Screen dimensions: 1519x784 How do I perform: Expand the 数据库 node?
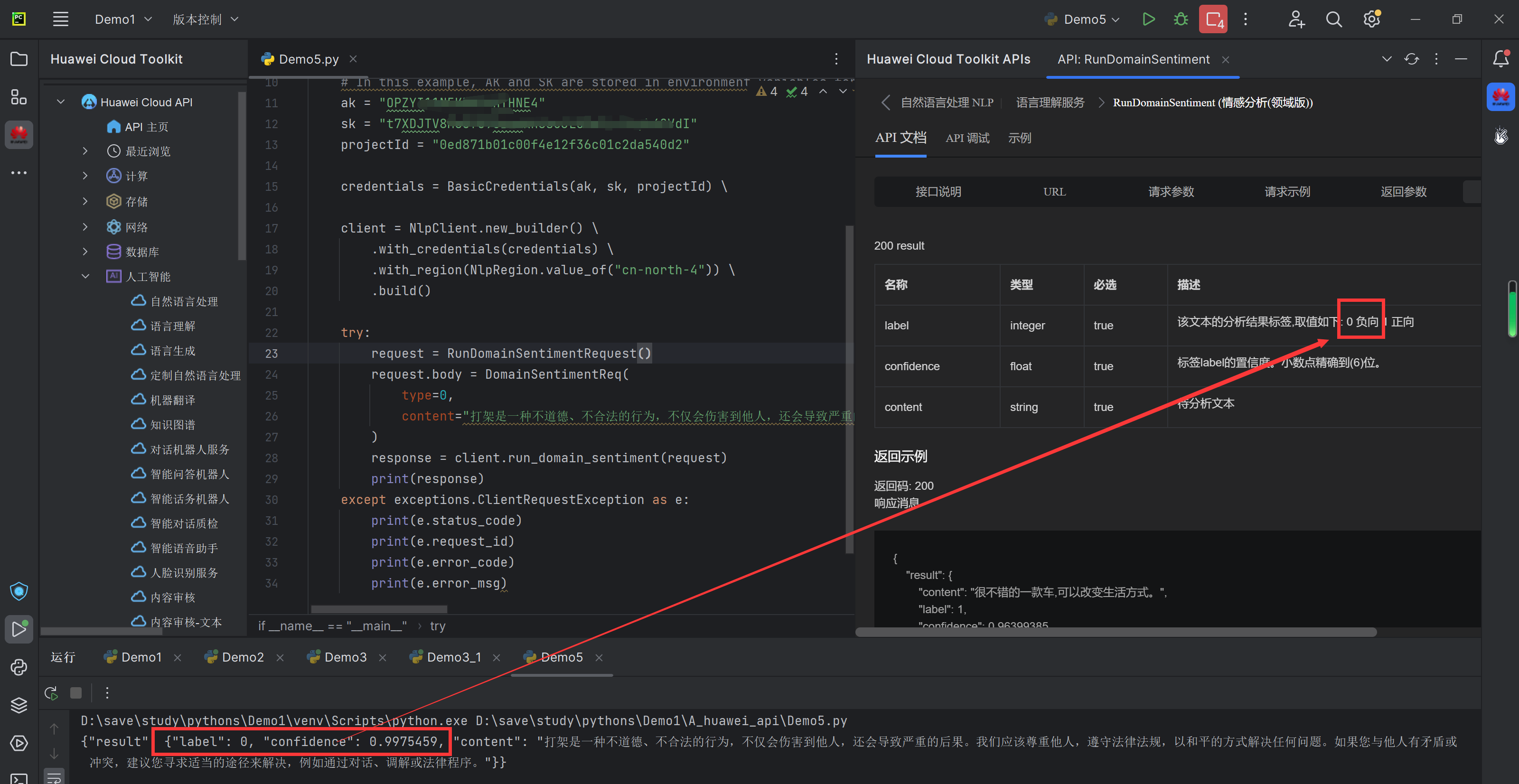coord(85,252)
